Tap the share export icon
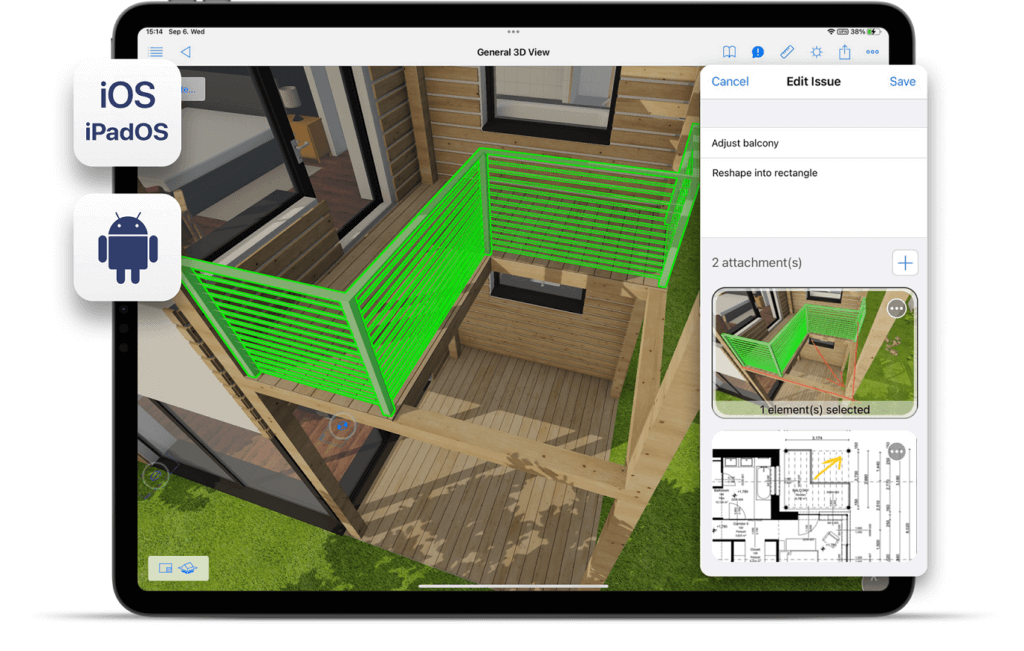1024x651 pixels. (845, 52)
